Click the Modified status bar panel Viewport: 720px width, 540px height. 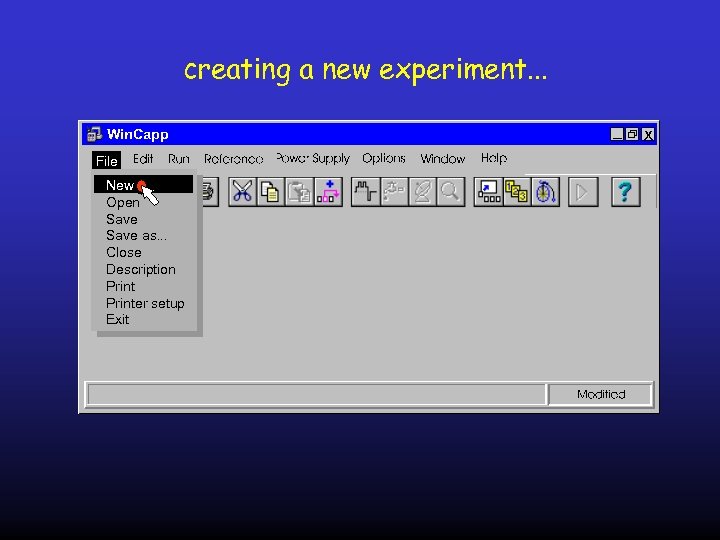[601, 394]
